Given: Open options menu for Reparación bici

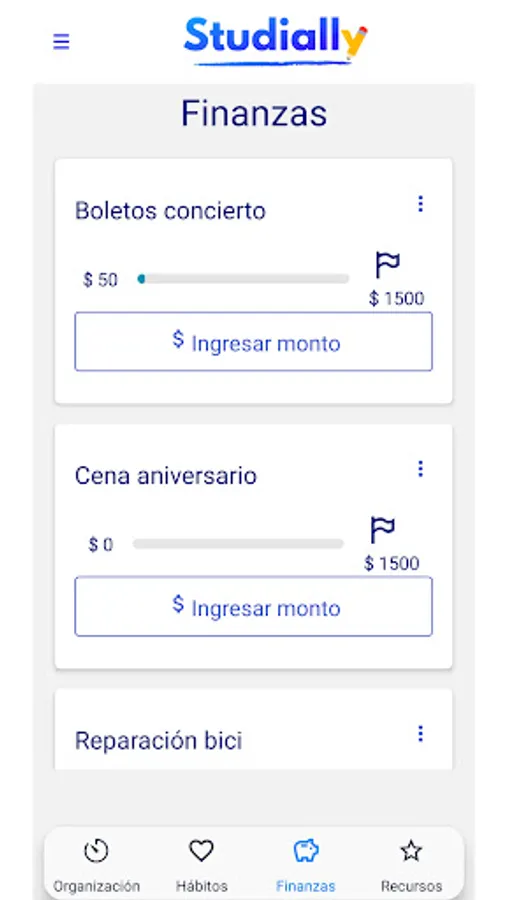Looking at the screenshot, I should 421,734.
